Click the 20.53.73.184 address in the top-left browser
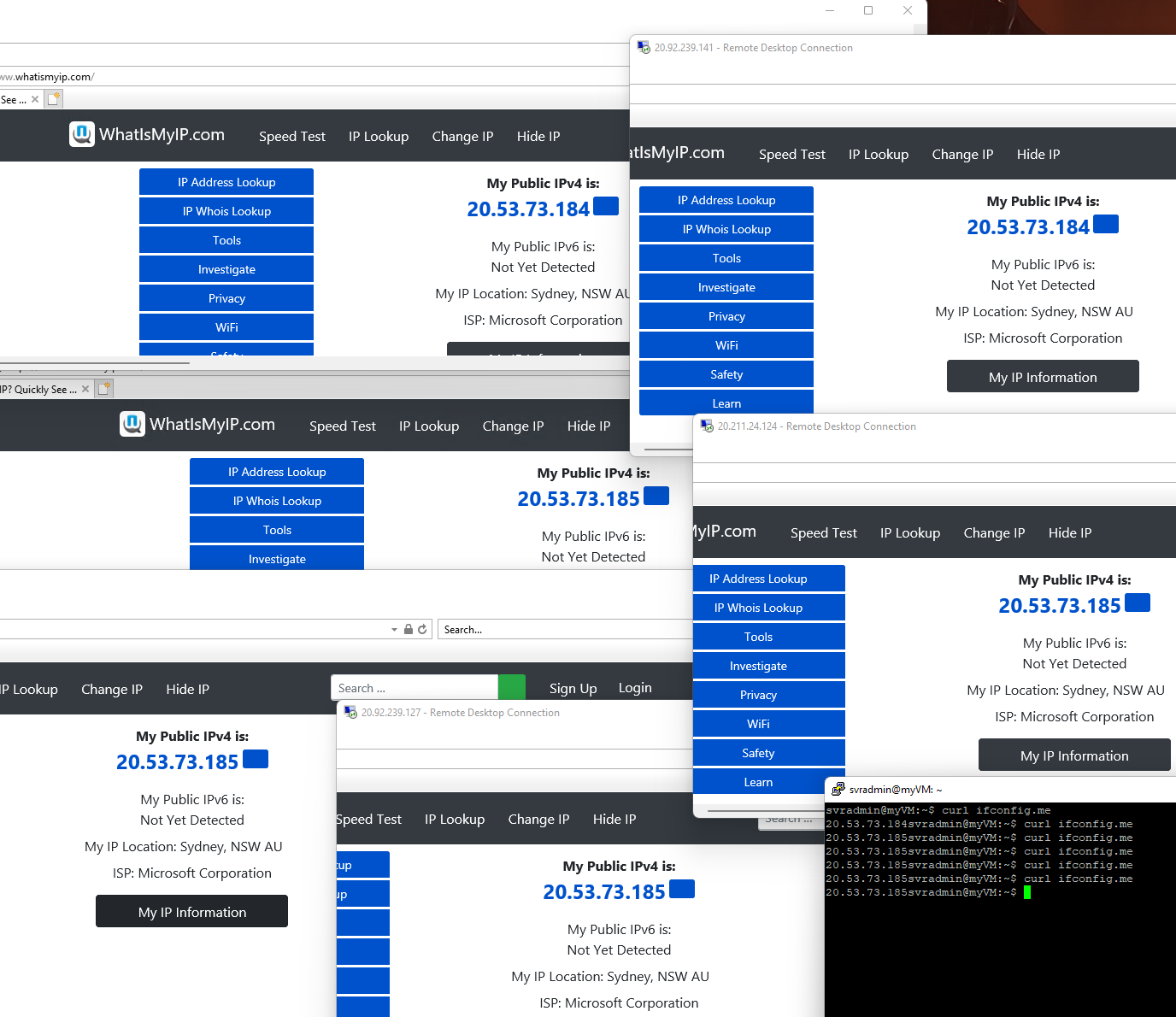1176x1017 pixels. point(528,209)
